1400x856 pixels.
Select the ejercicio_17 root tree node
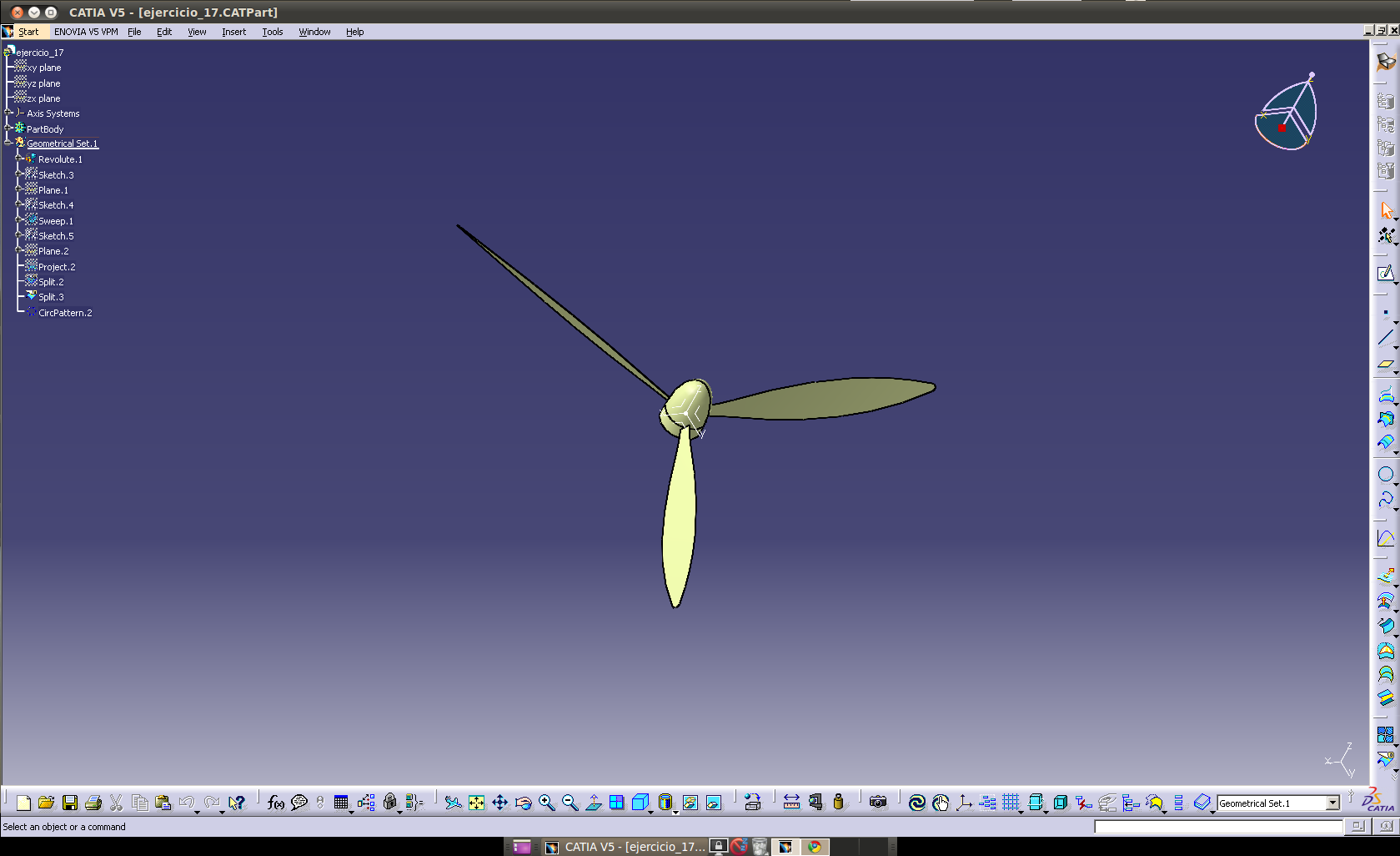[x=39, y=53]
